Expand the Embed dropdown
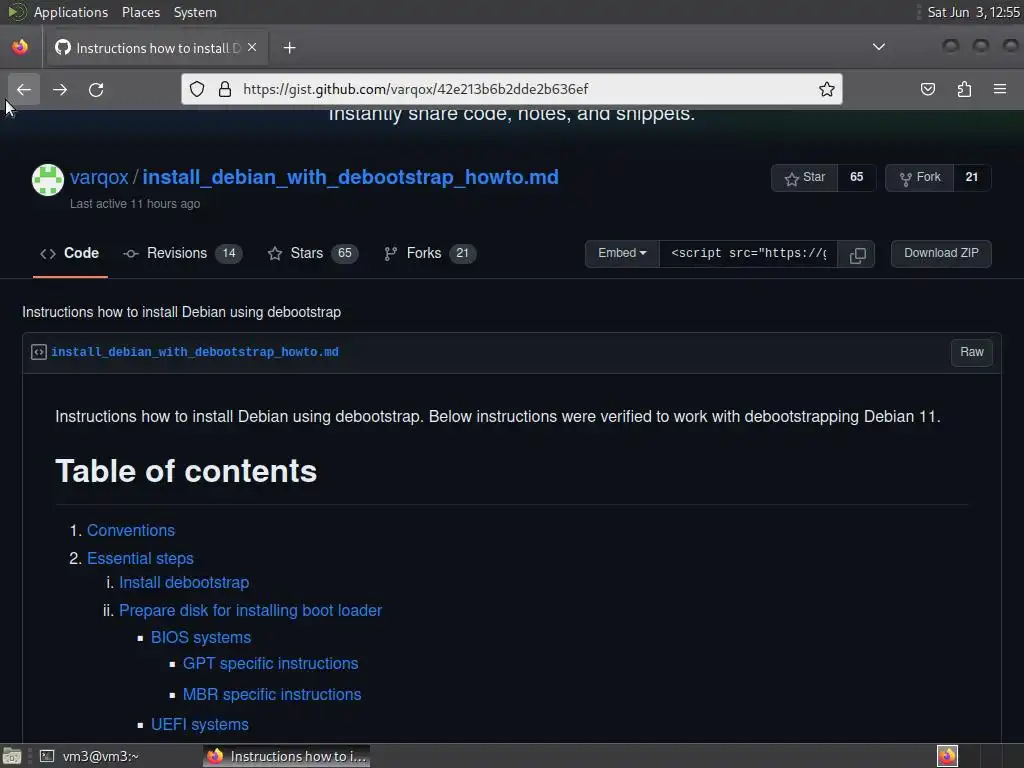Image resolution: width=1024 pixels, height=768 pixels. click(x=622, y=253)
